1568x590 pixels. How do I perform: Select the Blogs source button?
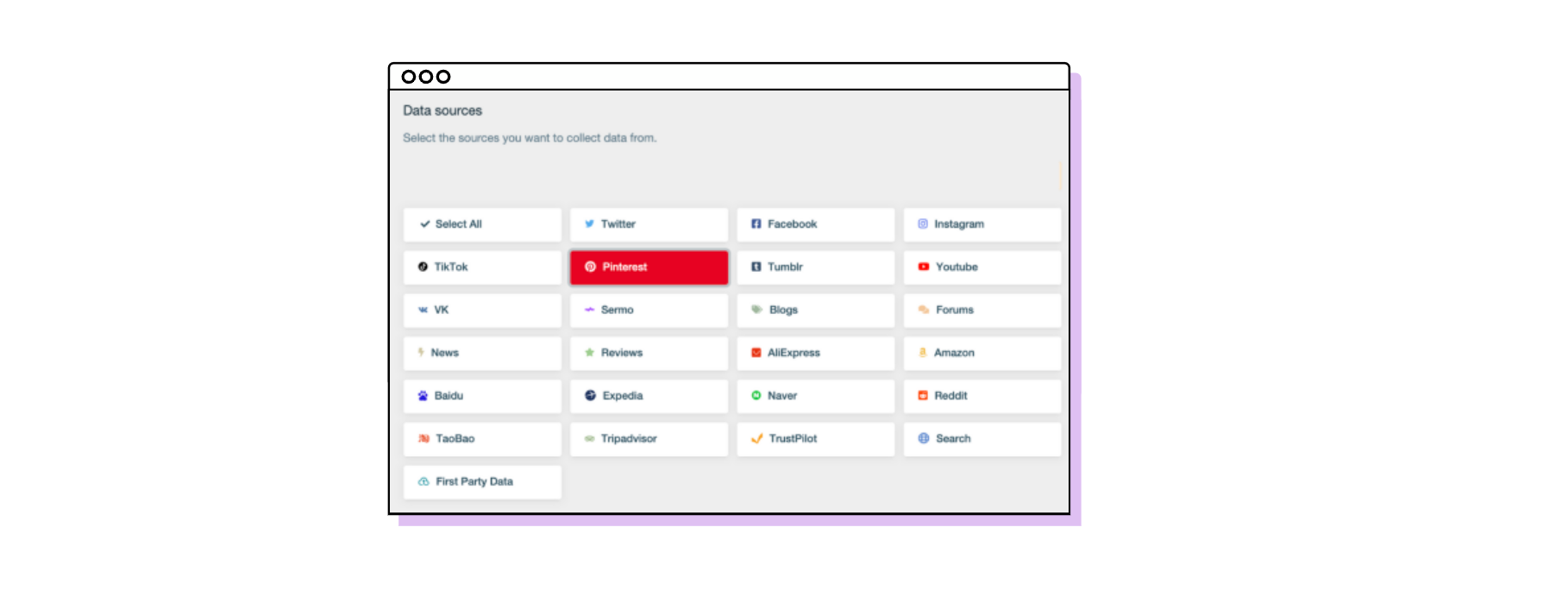point(815,311)
